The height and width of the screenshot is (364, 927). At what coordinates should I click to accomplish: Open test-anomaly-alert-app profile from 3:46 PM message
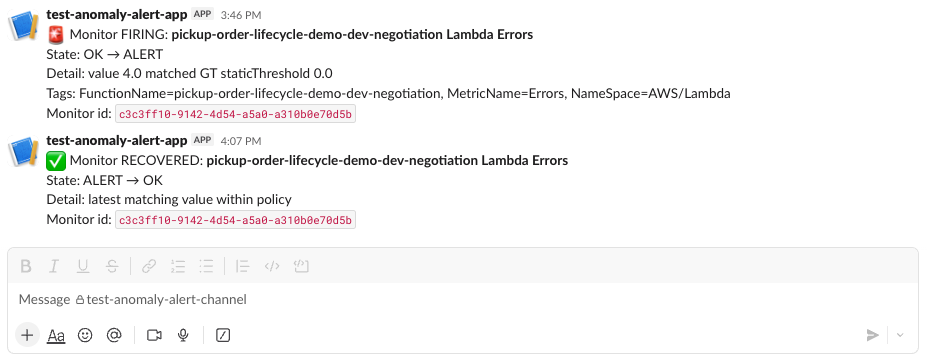[116, 14]
